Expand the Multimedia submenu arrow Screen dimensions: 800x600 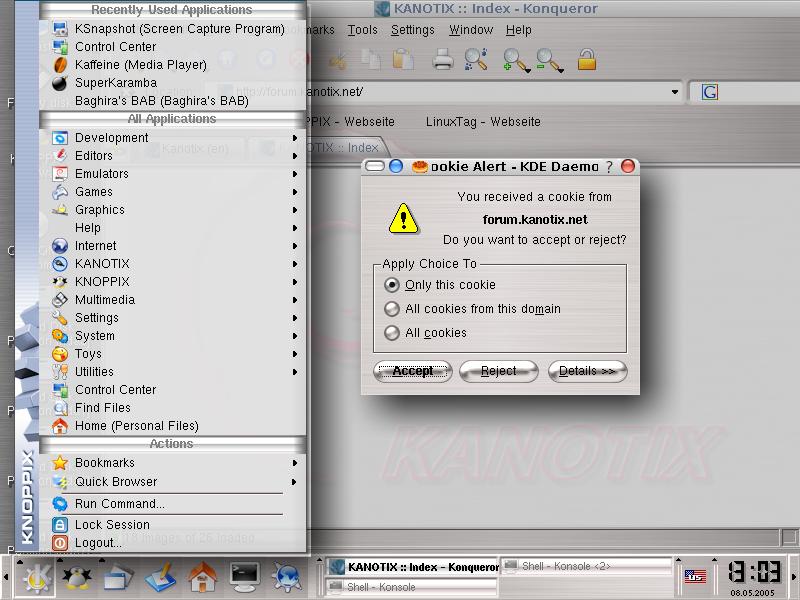pos(295,300)
